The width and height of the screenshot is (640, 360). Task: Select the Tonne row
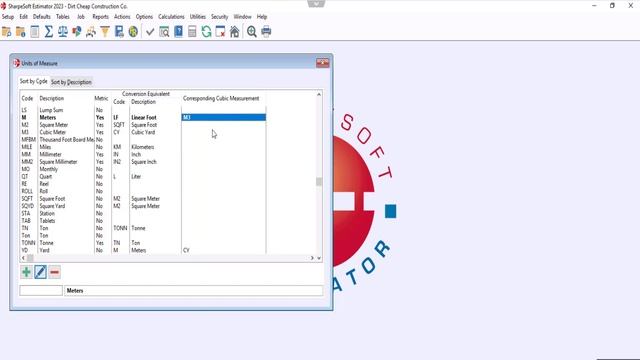(143, 243)
